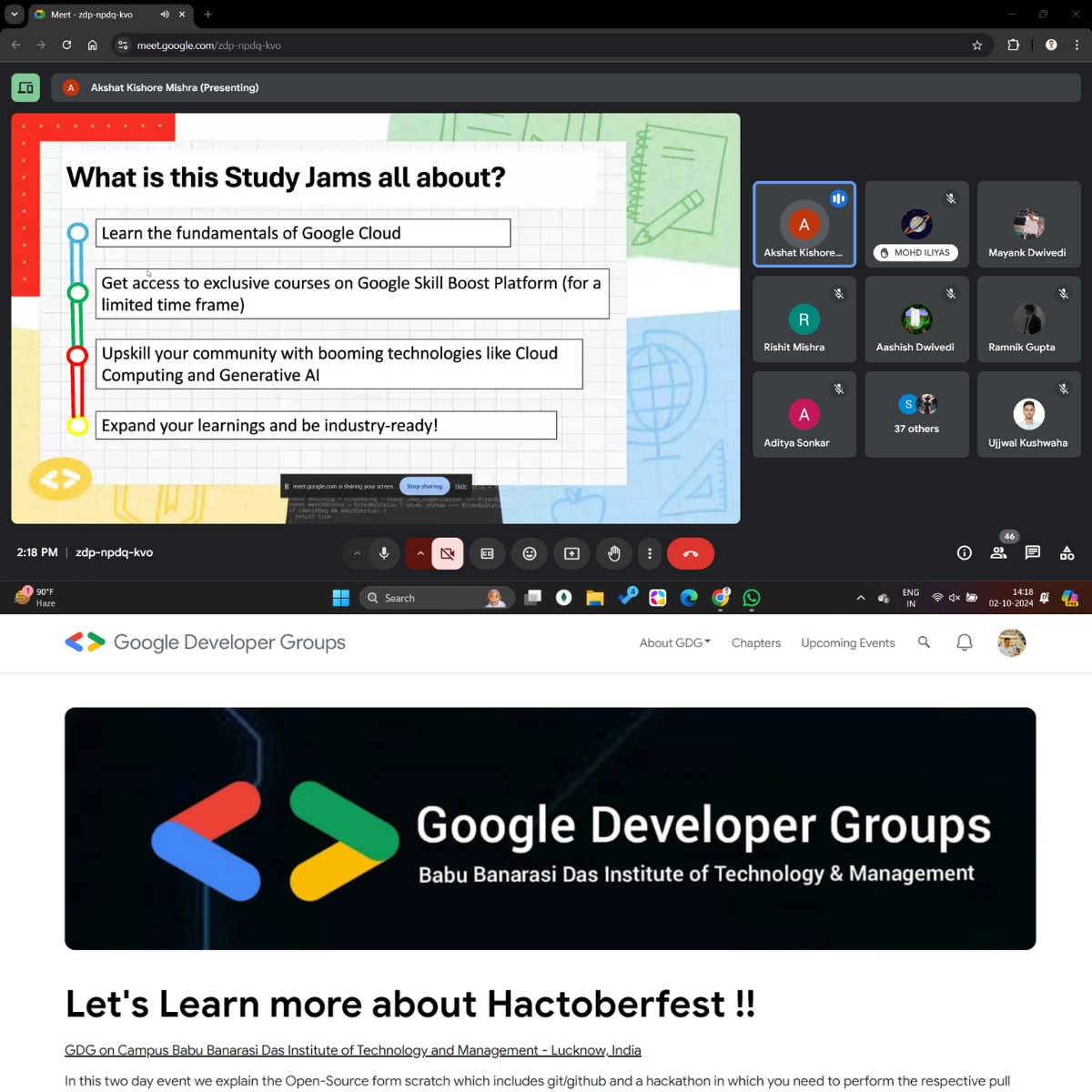Open Meet activities panel
The width and height of the screenshot is (1092, 1092).
click(1067, 552)
